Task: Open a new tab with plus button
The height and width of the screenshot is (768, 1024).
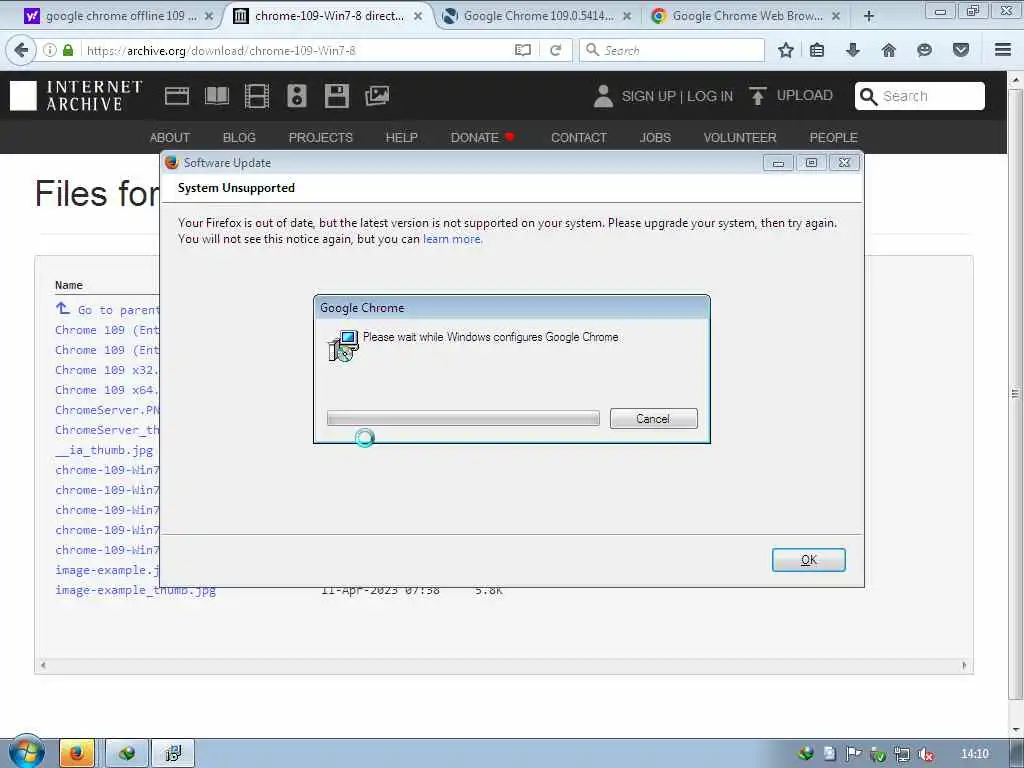Action: [x=869, y=16]
